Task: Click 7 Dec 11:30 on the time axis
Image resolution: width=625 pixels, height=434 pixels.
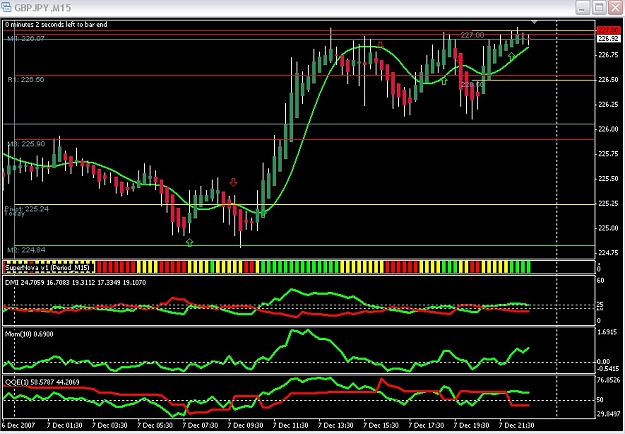Action: (x=291, y=425)
